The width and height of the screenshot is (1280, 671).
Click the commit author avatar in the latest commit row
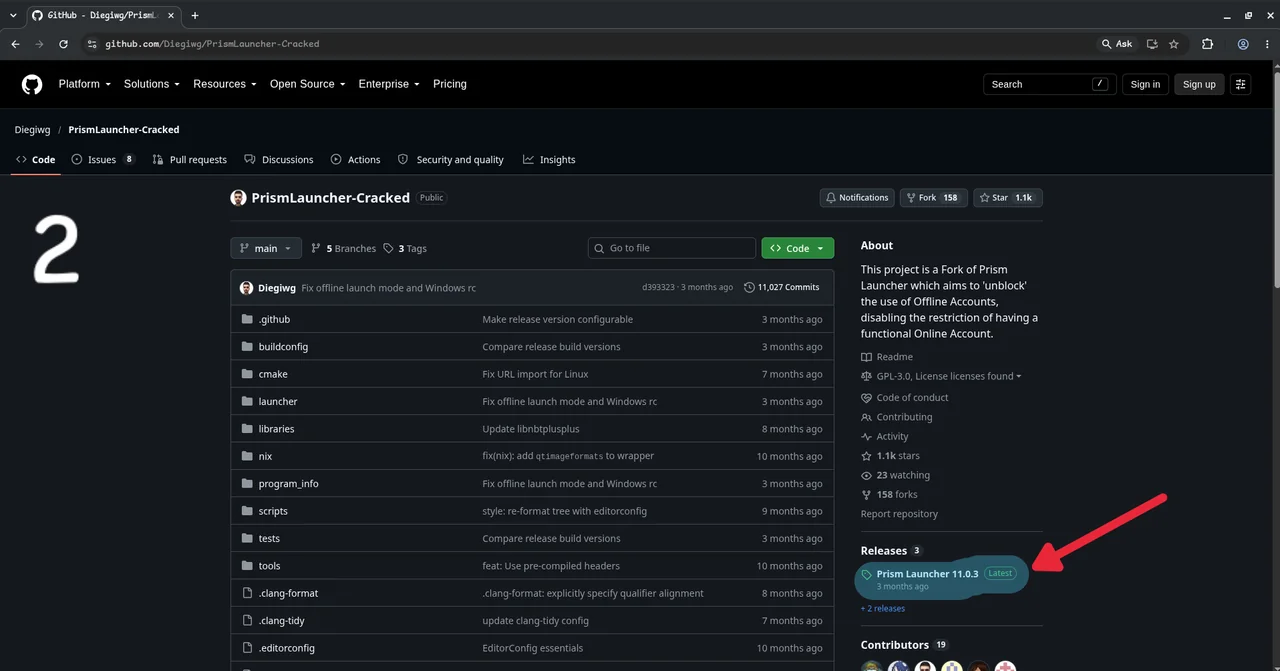(x=246, y=287)
